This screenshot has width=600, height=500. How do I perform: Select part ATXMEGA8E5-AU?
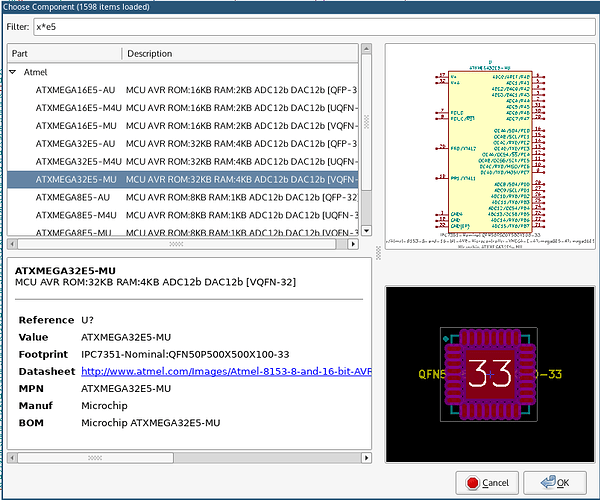click(x=183, y=197)
